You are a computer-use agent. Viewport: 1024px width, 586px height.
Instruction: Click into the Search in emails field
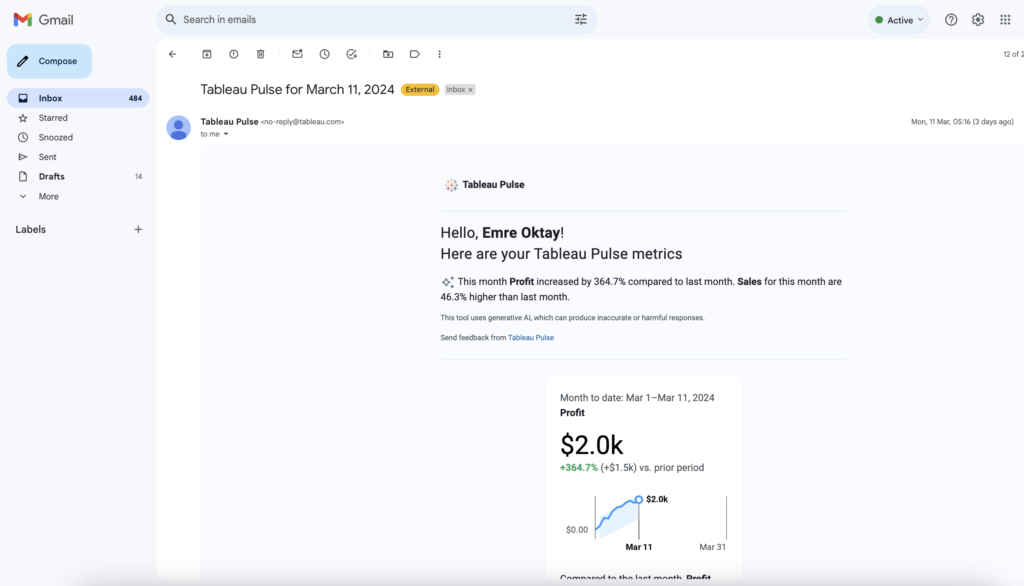pyautogui.click(x=370, y=20)
